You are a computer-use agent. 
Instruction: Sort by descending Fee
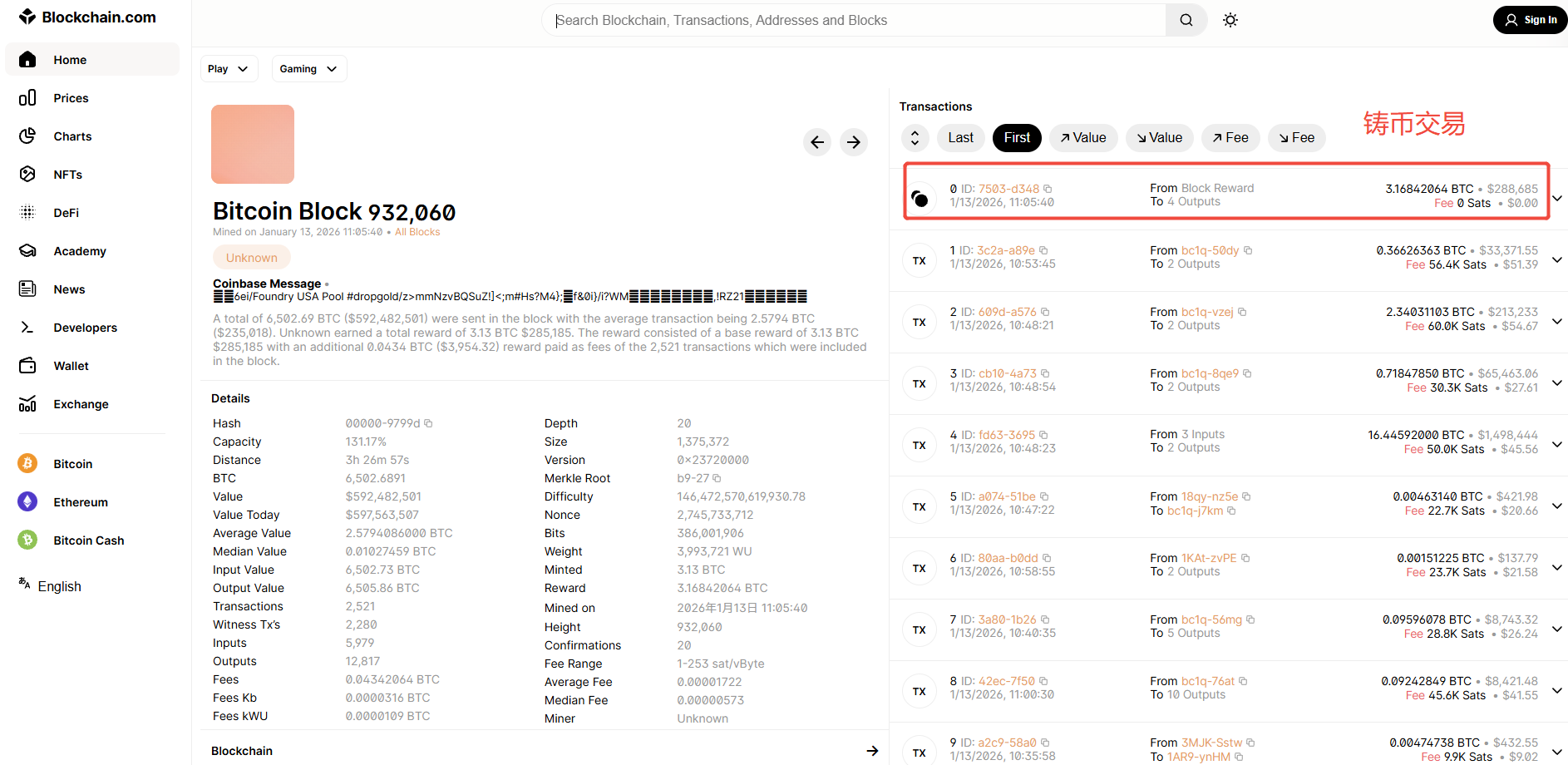click(1297, 138)
